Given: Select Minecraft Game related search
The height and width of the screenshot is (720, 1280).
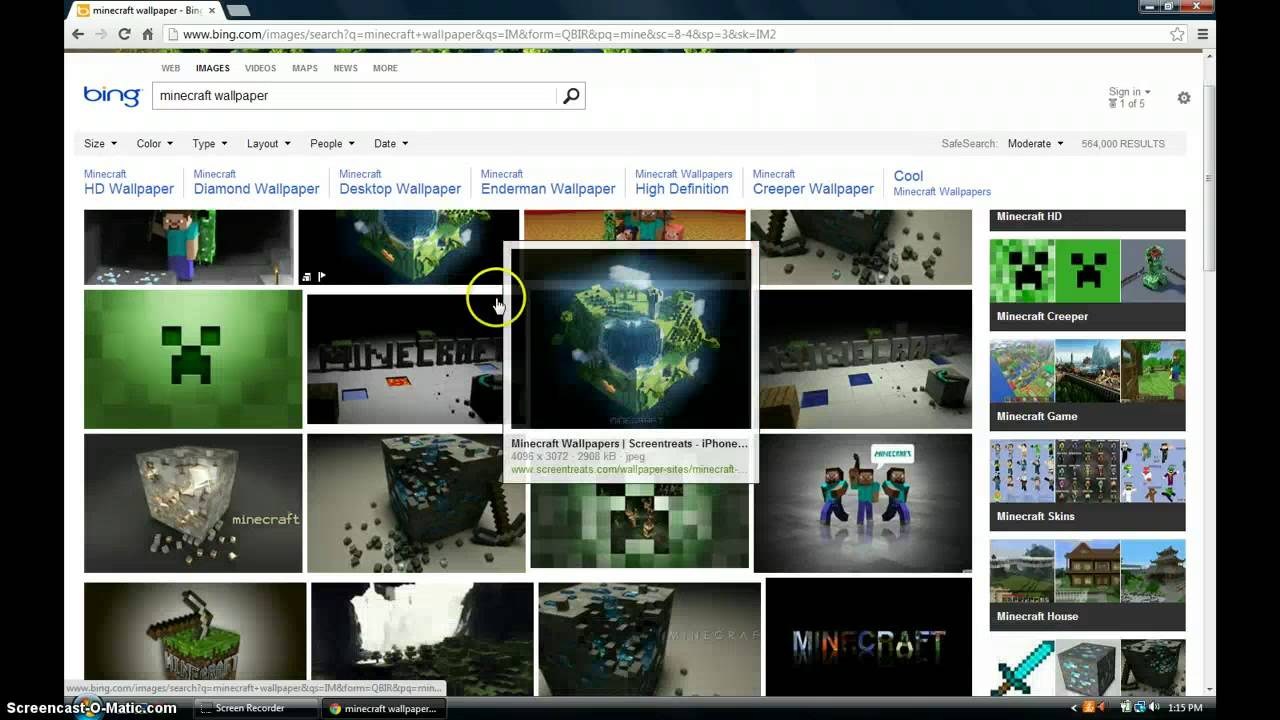Looking at the screenshot, I should click(x=1087, y=385).
